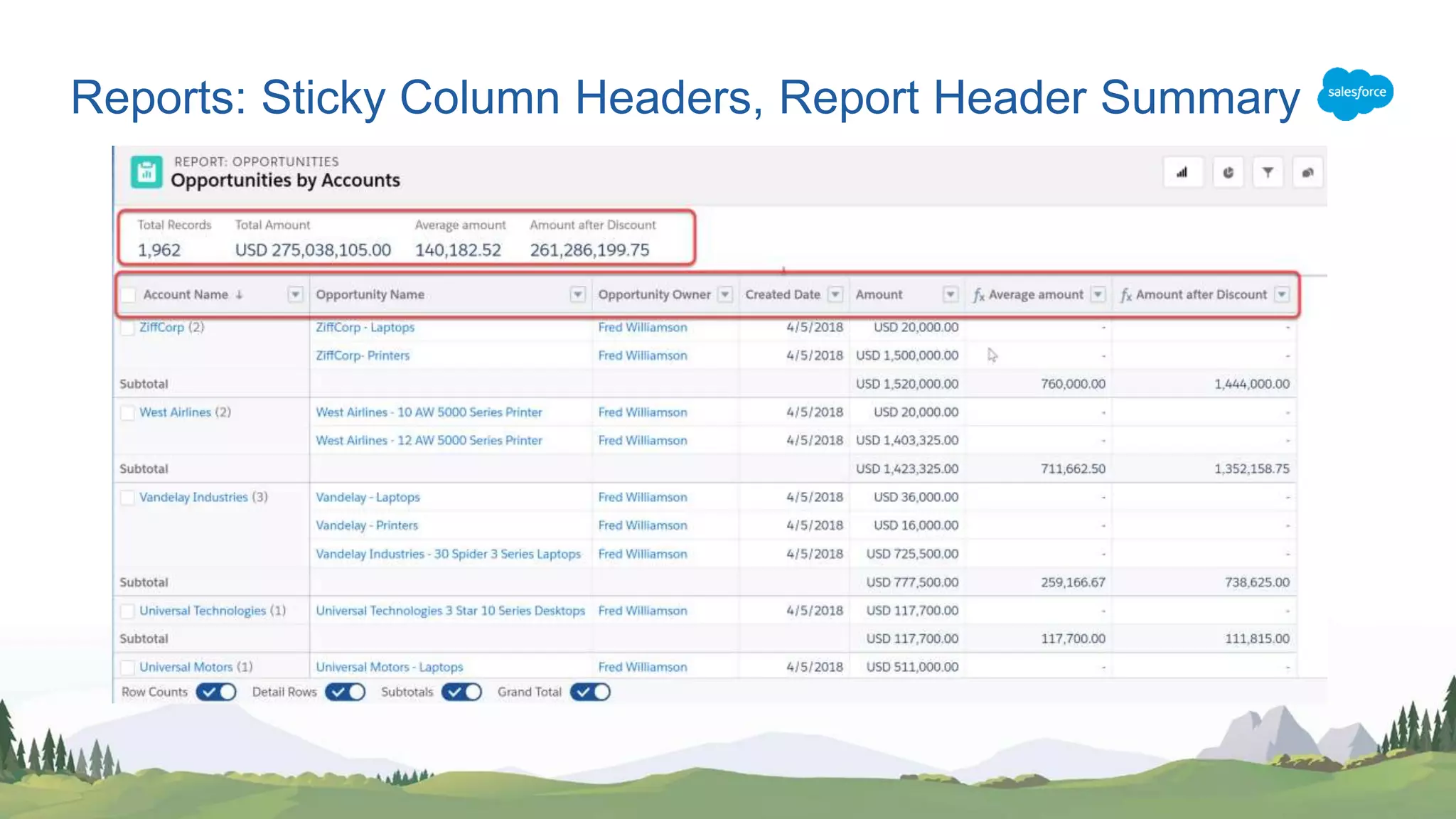Open West Airlines - 10 AW 5000 Series Printer
This screenshot has height=819, width=1456.
click(429, 412)
